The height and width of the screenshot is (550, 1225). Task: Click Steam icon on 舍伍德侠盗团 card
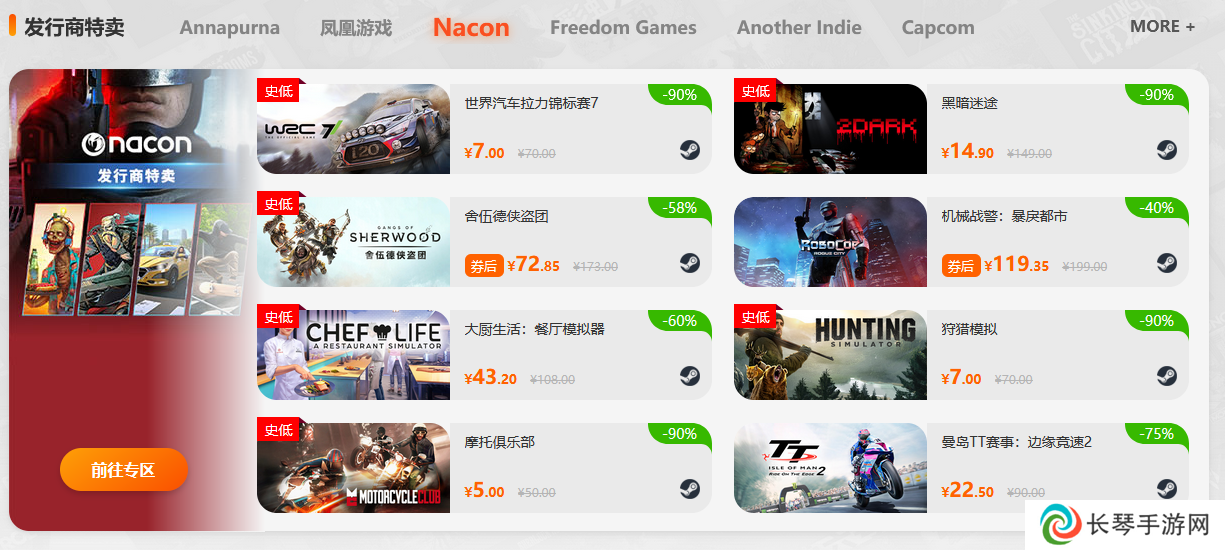tap(690, 263)
